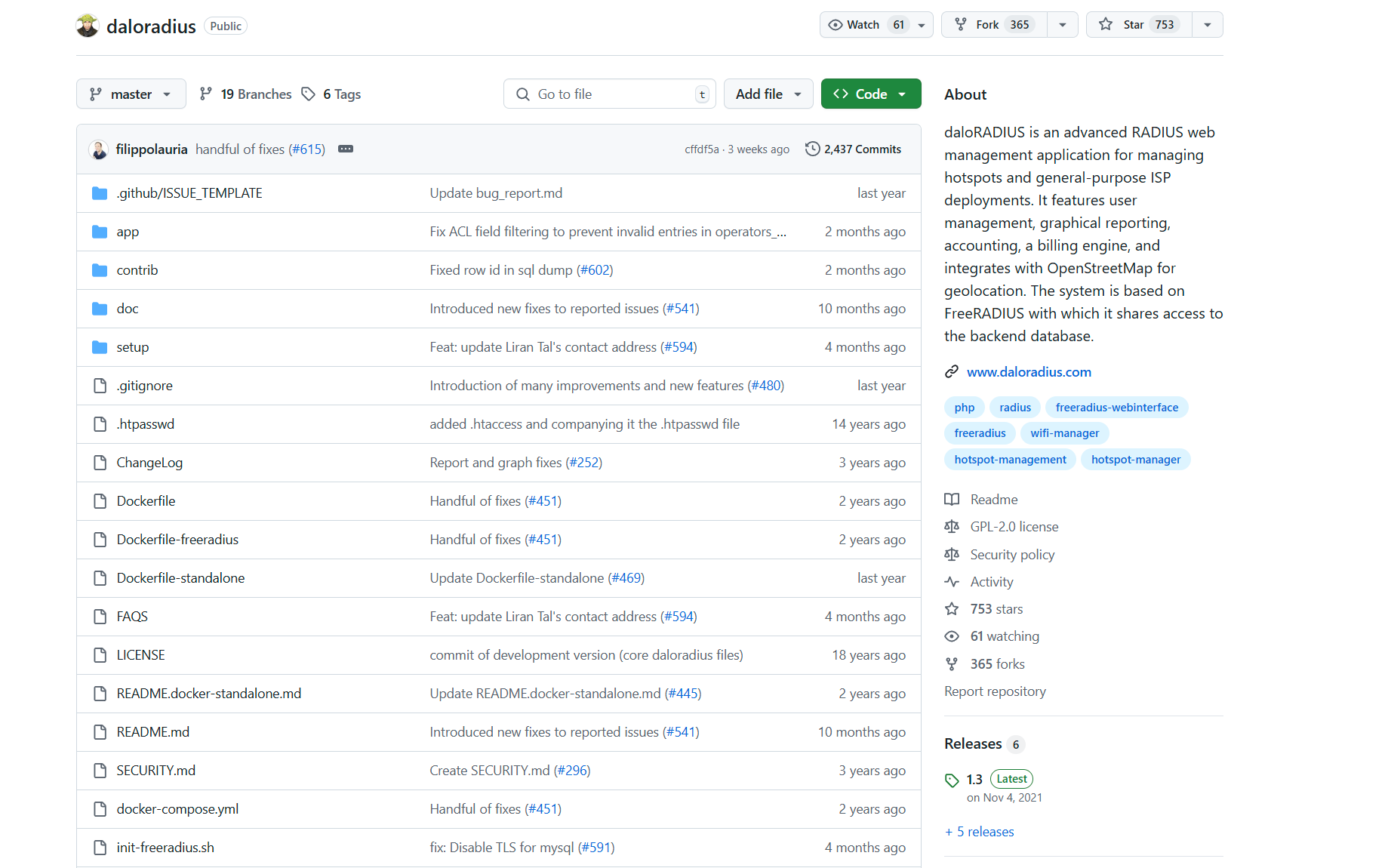Click the daloradius owner avatar
The width and height of the screenshot is (1388, 868).
(88, 26)
